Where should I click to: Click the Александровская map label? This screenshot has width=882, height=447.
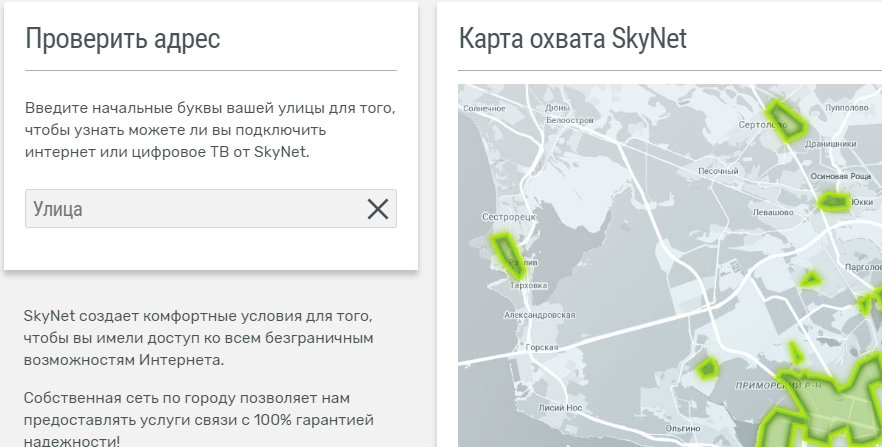tap(539, 315)
